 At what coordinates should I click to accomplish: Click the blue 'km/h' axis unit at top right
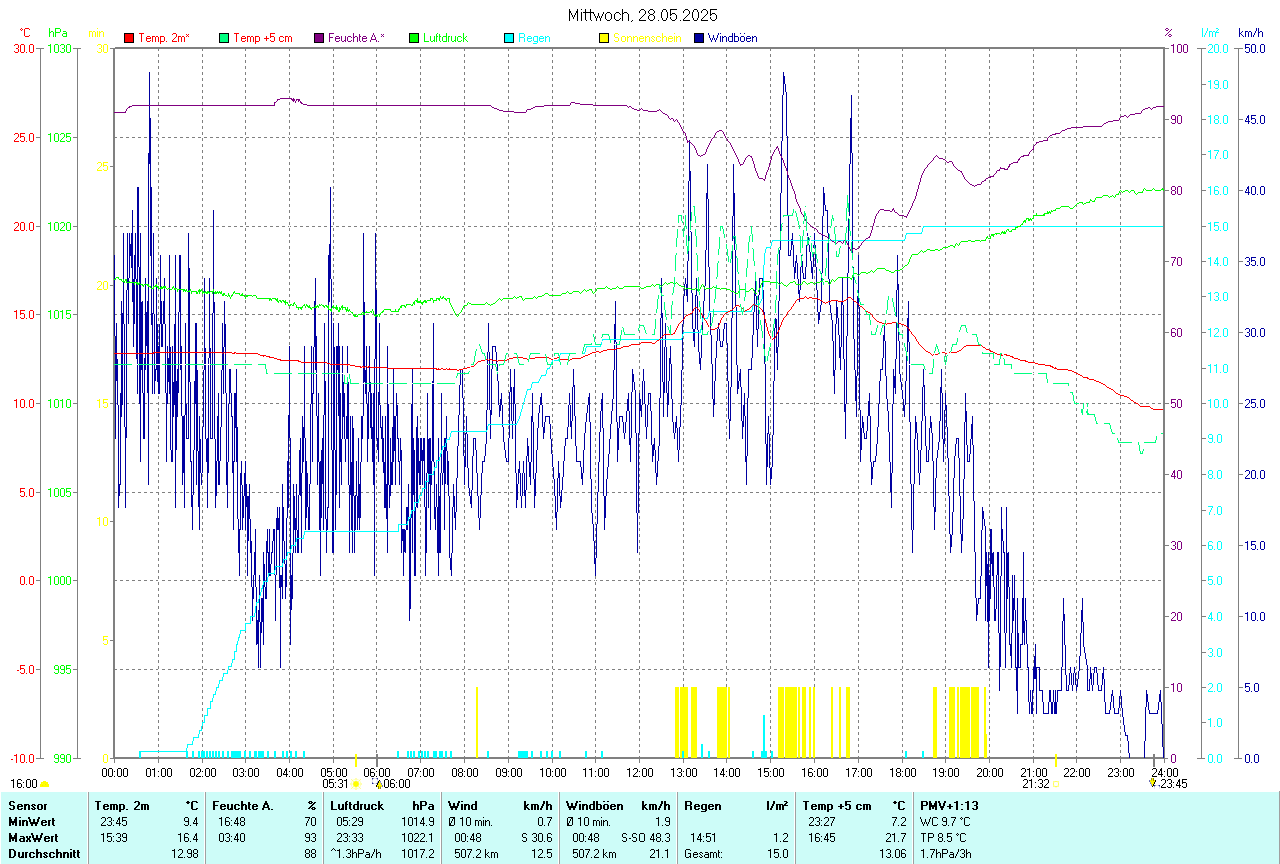click(x=1251, y=33)
